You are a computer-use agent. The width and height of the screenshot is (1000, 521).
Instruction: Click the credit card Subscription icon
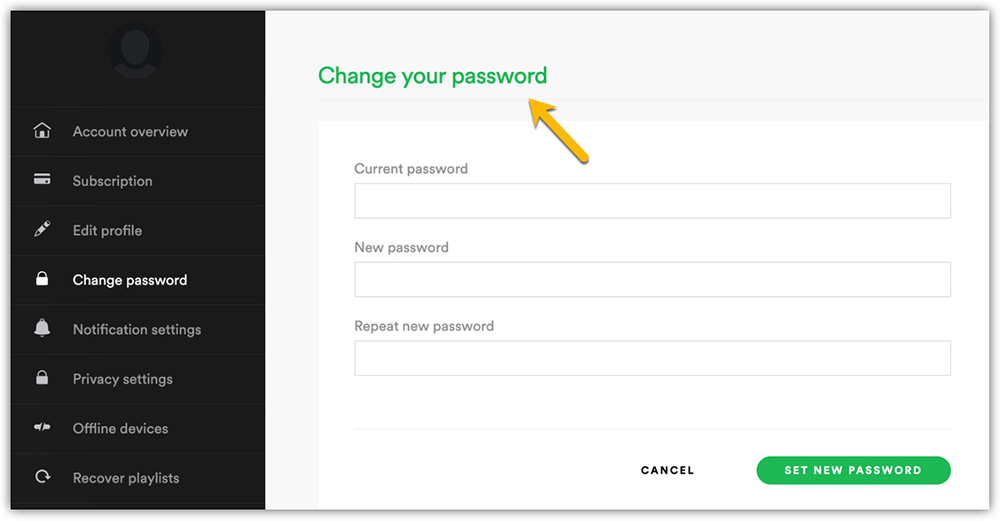pyautogui.click(x=42, y=180)
